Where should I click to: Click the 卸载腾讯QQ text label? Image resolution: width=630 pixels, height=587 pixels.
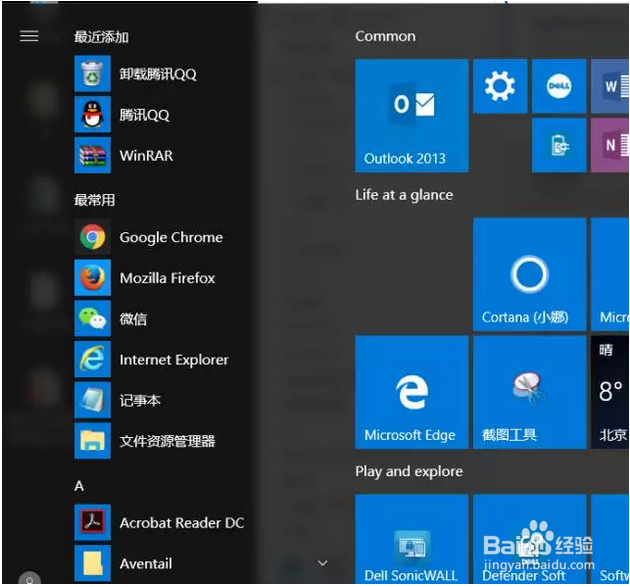point(158,74)
